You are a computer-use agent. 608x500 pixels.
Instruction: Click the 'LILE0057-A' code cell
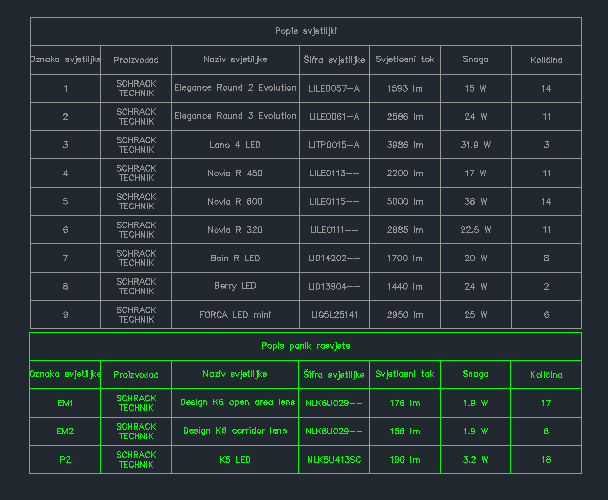pyautogui.click(x=334, y=88)
